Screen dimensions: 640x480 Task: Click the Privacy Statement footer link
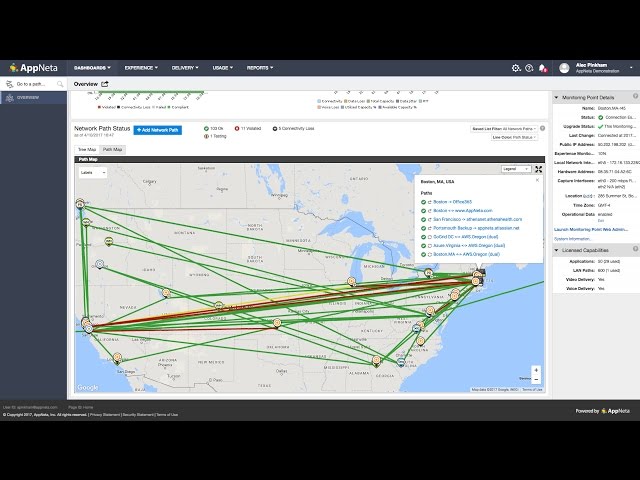105,415
